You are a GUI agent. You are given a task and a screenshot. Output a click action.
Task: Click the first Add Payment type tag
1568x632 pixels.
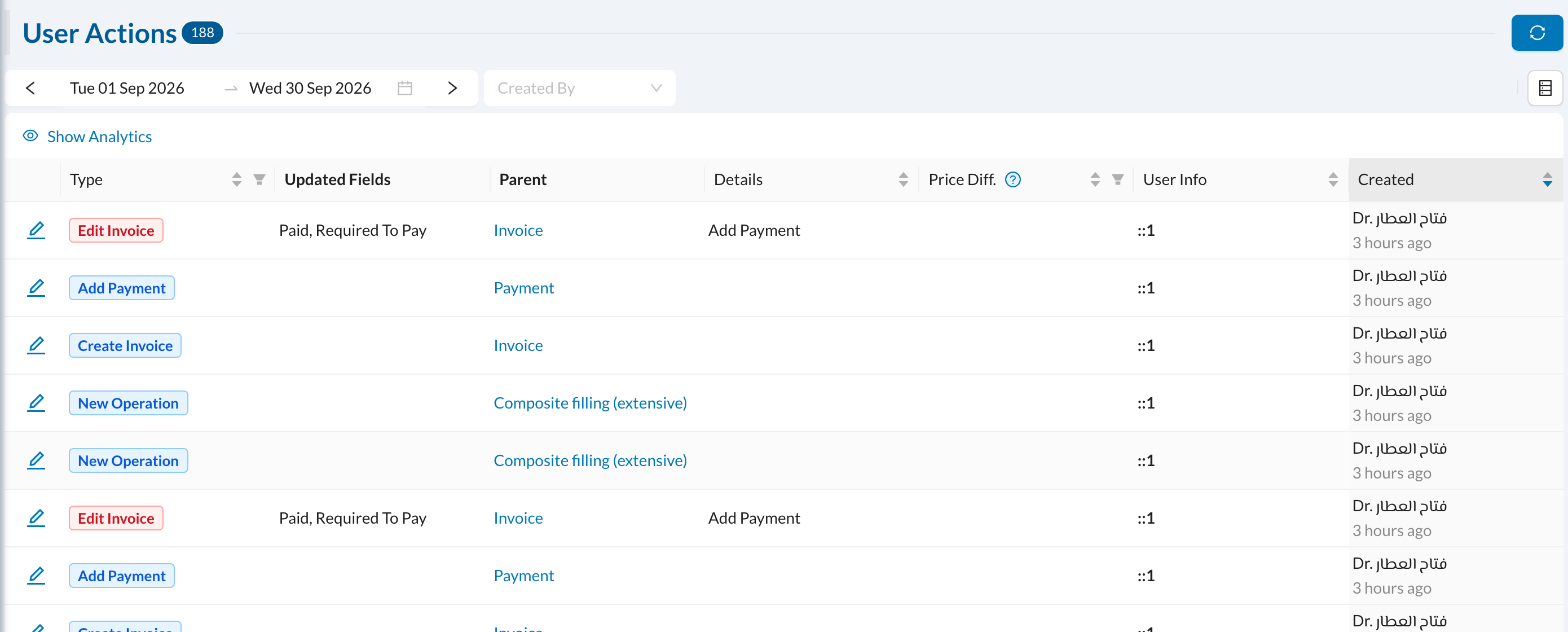tap(121, 288)
